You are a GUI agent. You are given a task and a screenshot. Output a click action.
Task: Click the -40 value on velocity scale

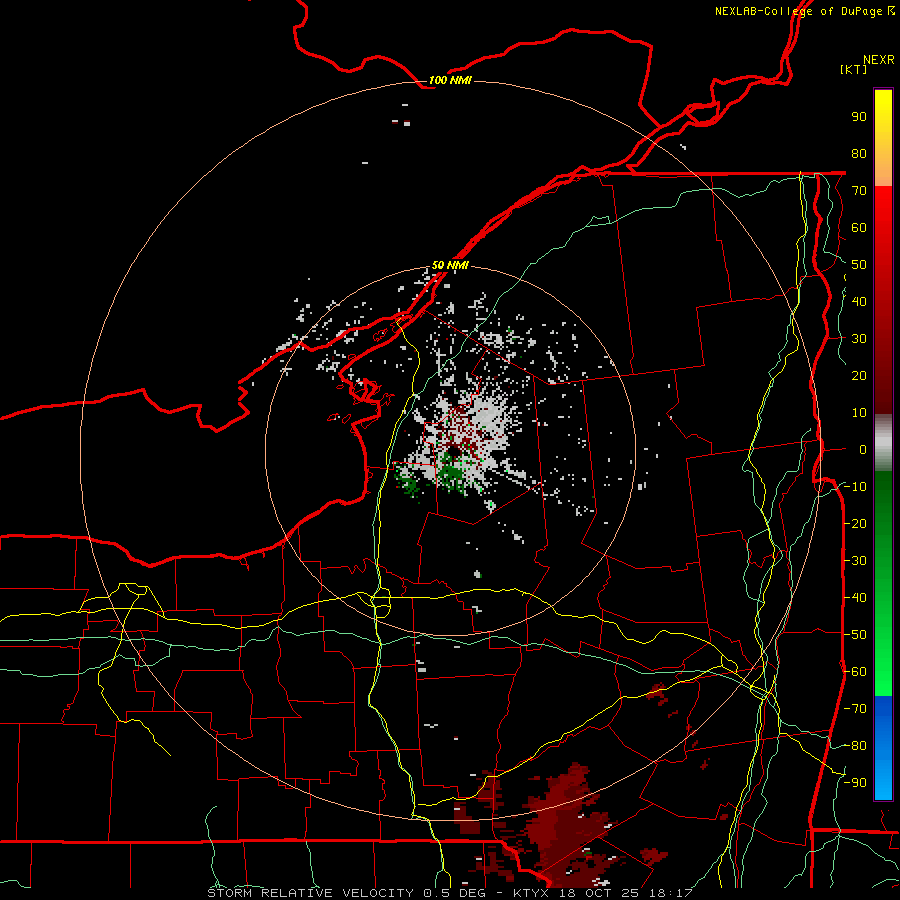(x=855, y=598)
